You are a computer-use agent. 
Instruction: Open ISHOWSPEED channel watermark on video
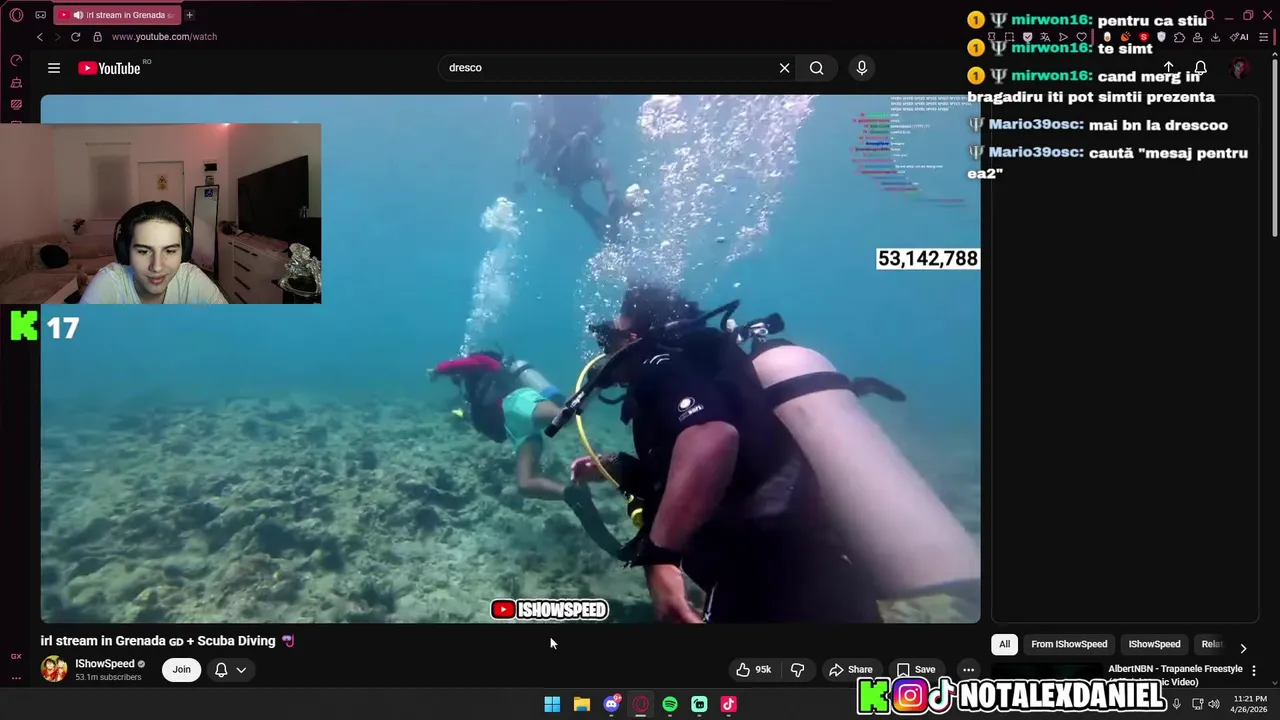coord(549,609)
